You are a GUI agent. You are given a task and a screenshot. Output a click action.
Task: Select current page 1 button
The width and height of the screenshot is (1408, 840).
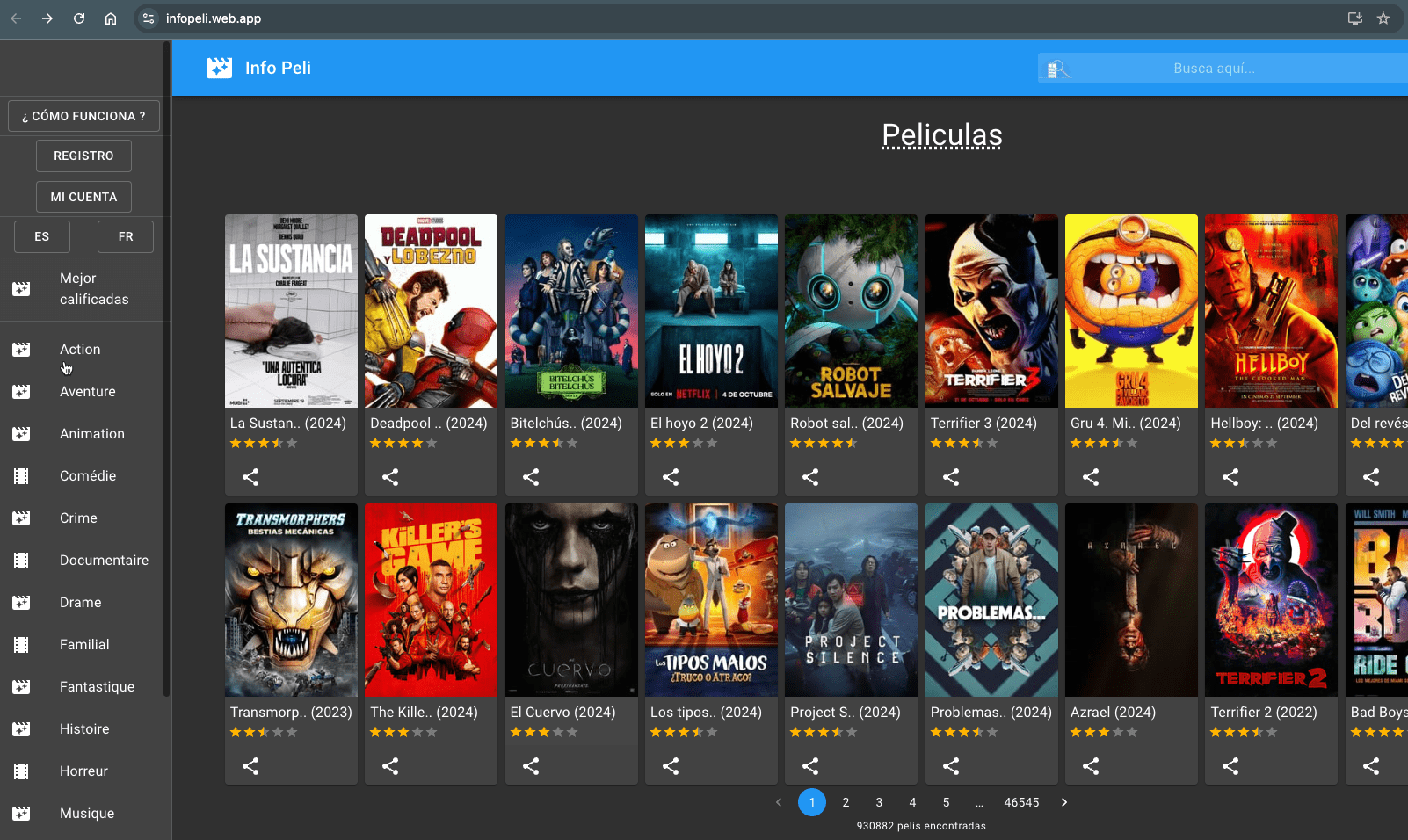coord(812,802)
